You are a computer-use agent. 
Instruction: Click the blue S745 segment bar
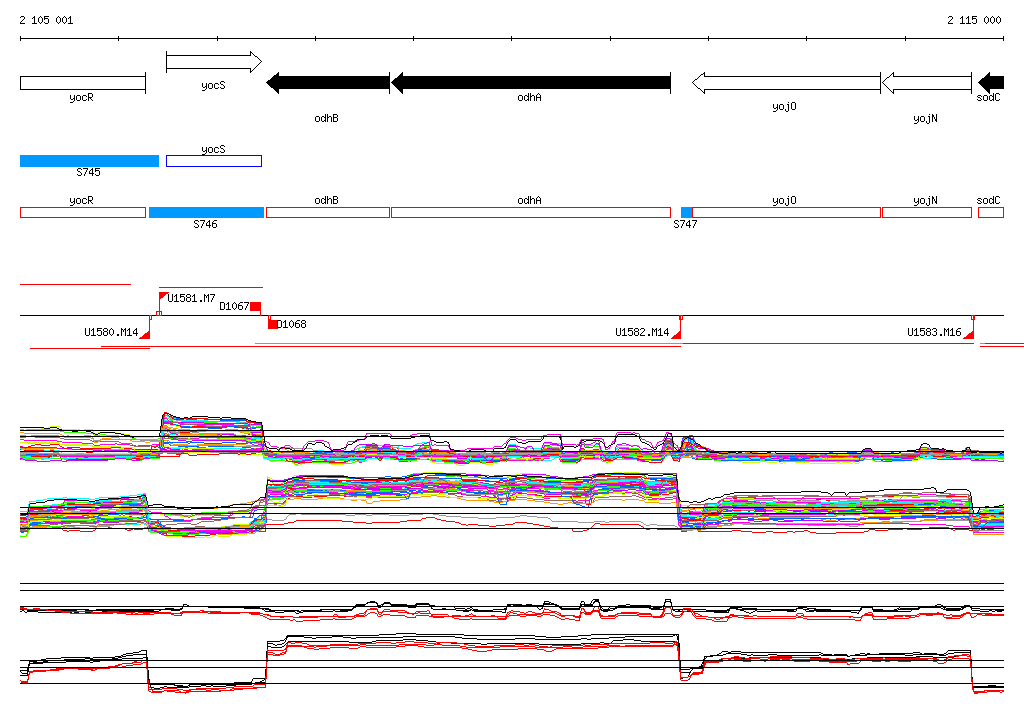(x=89, y=161)
